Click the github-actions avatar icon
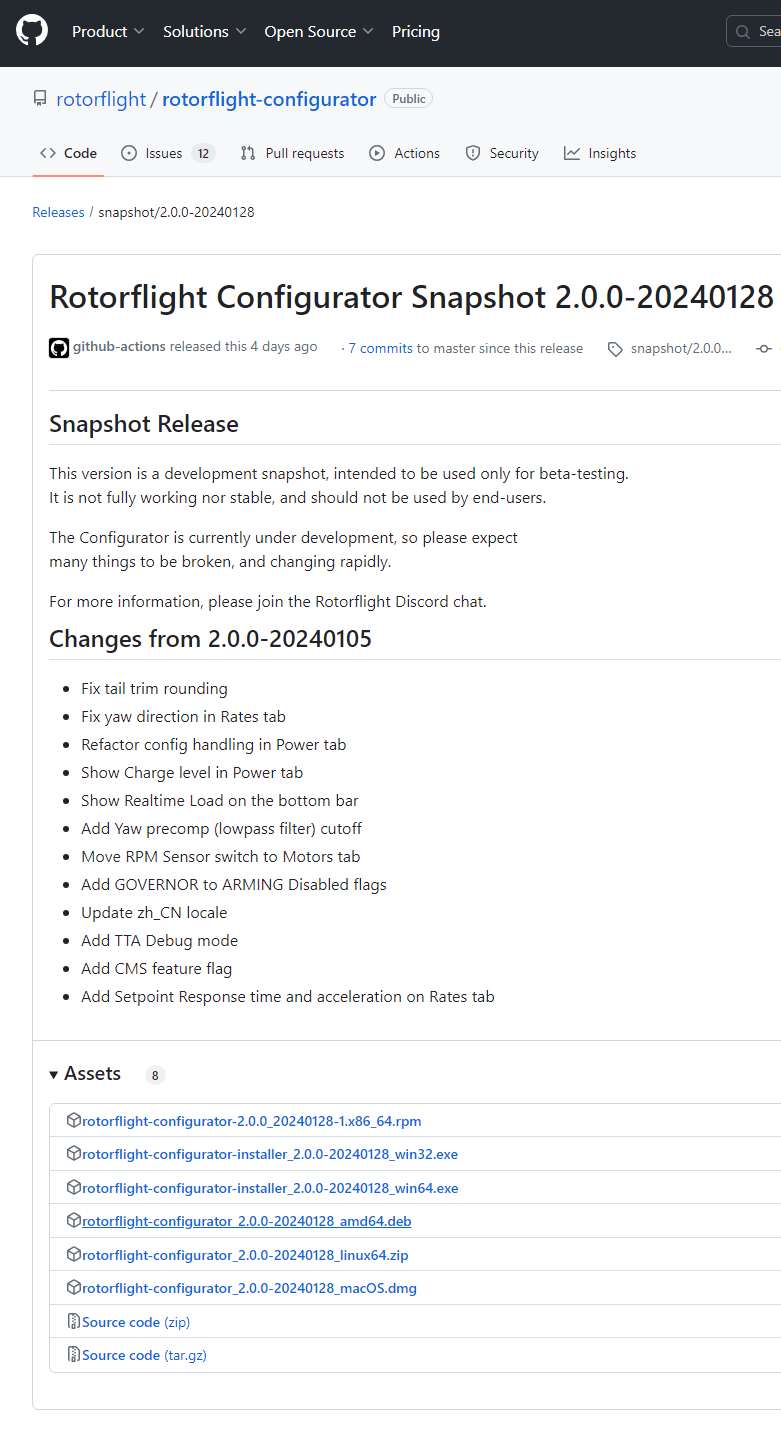This screenshot has height=1429, width=781. point(59,348)
